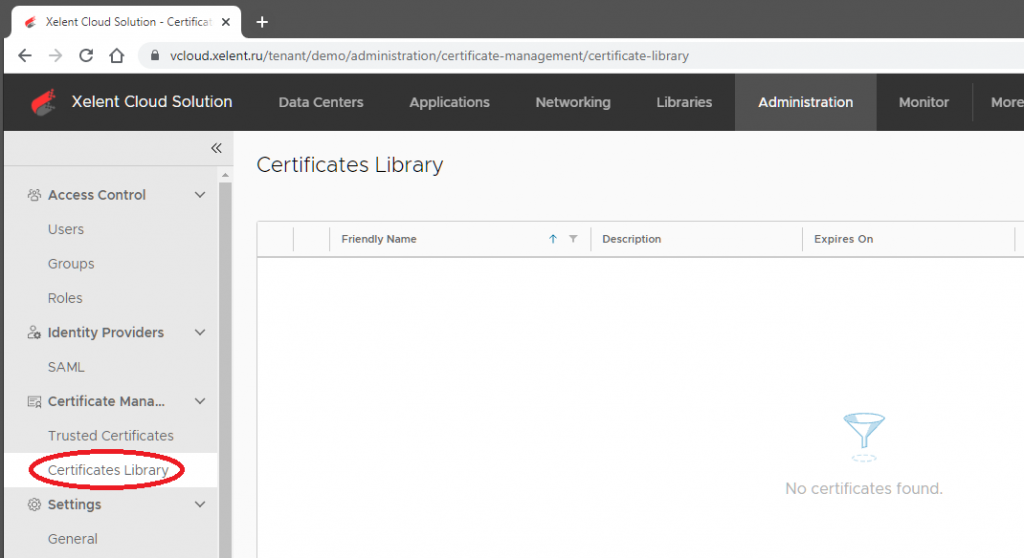
Task: Collapse the Access Control section chevron
Action: (200, 195)
